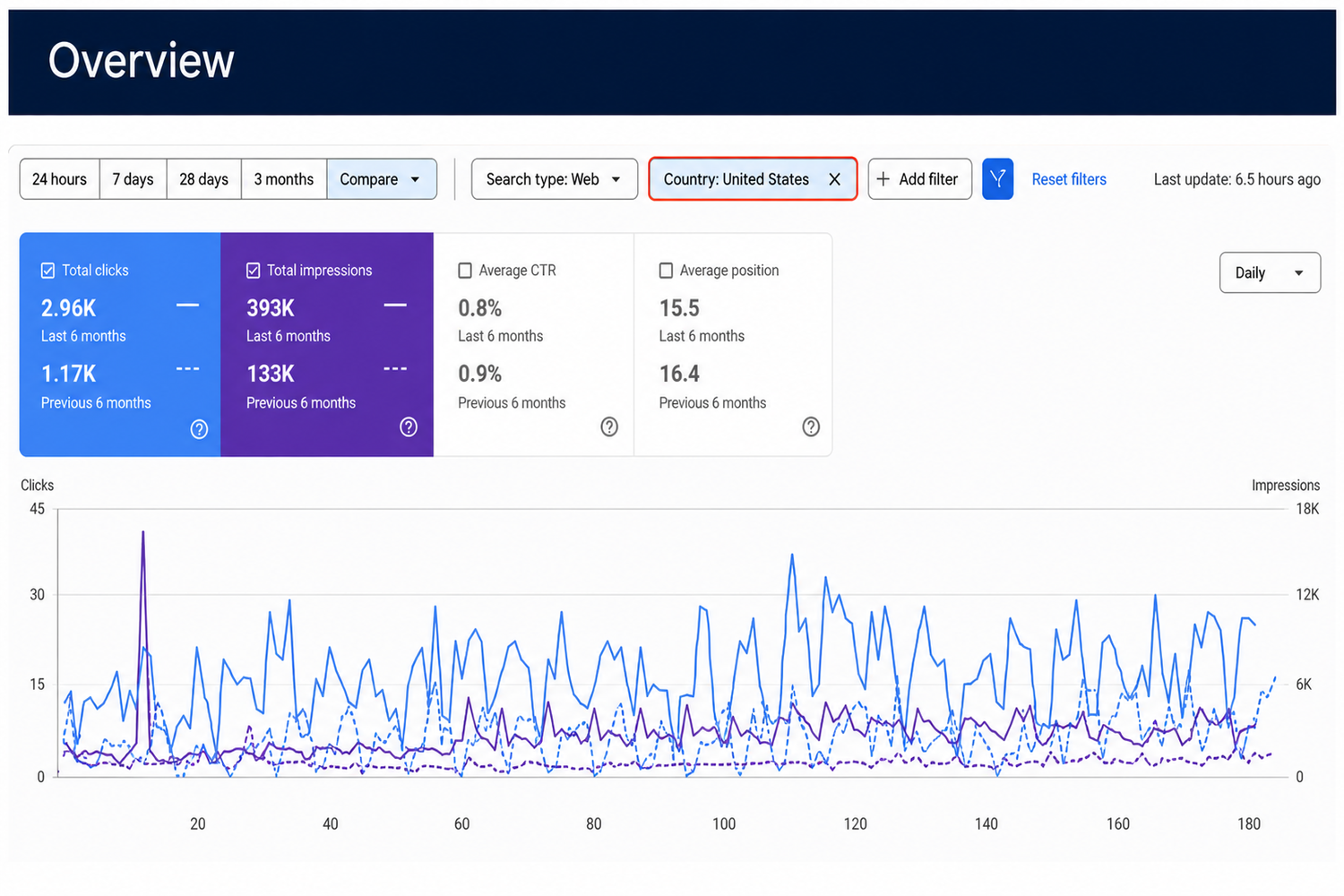
Task: Open help icon on Total clicks card
Action: click(x=199, y=429)
